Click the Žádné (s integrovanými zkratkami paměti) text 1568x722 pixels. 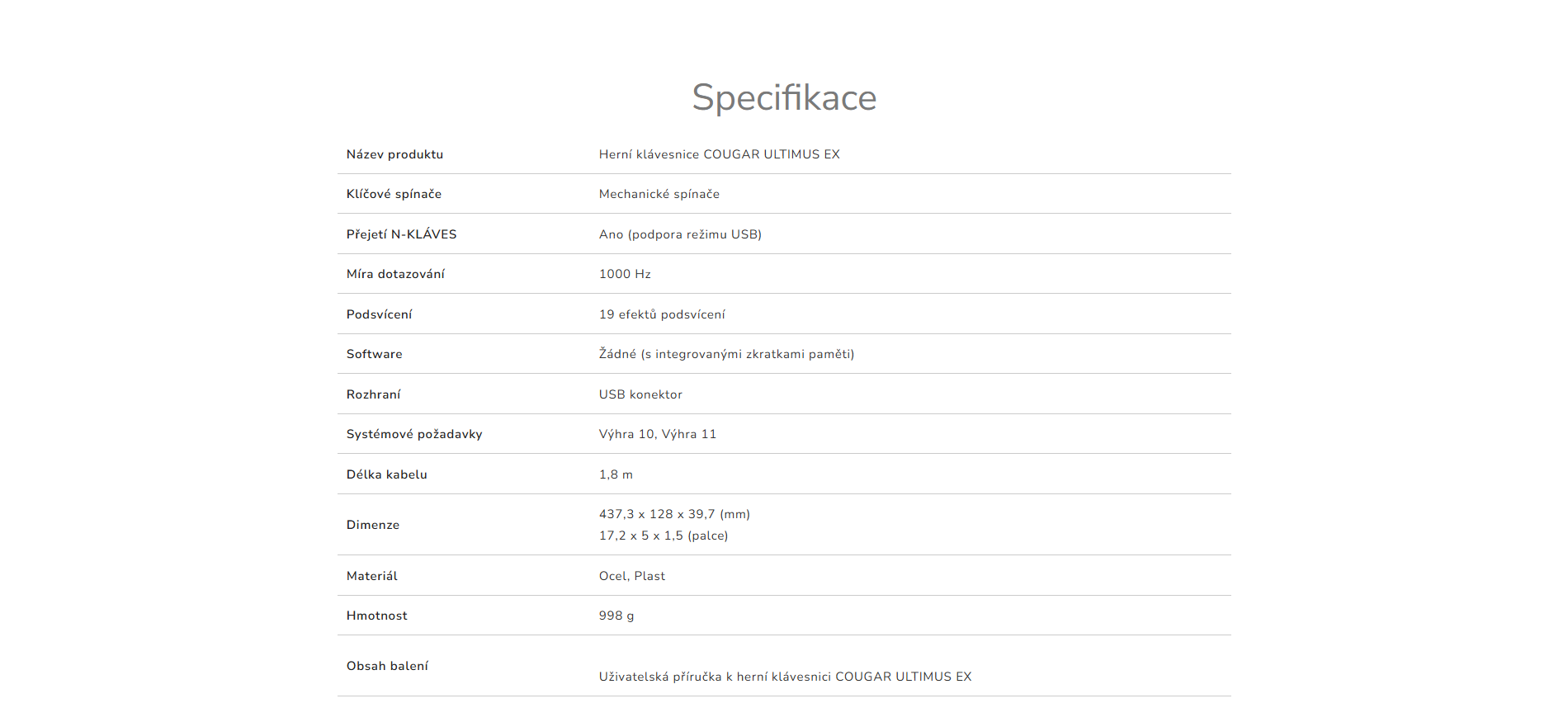[726, 354]
